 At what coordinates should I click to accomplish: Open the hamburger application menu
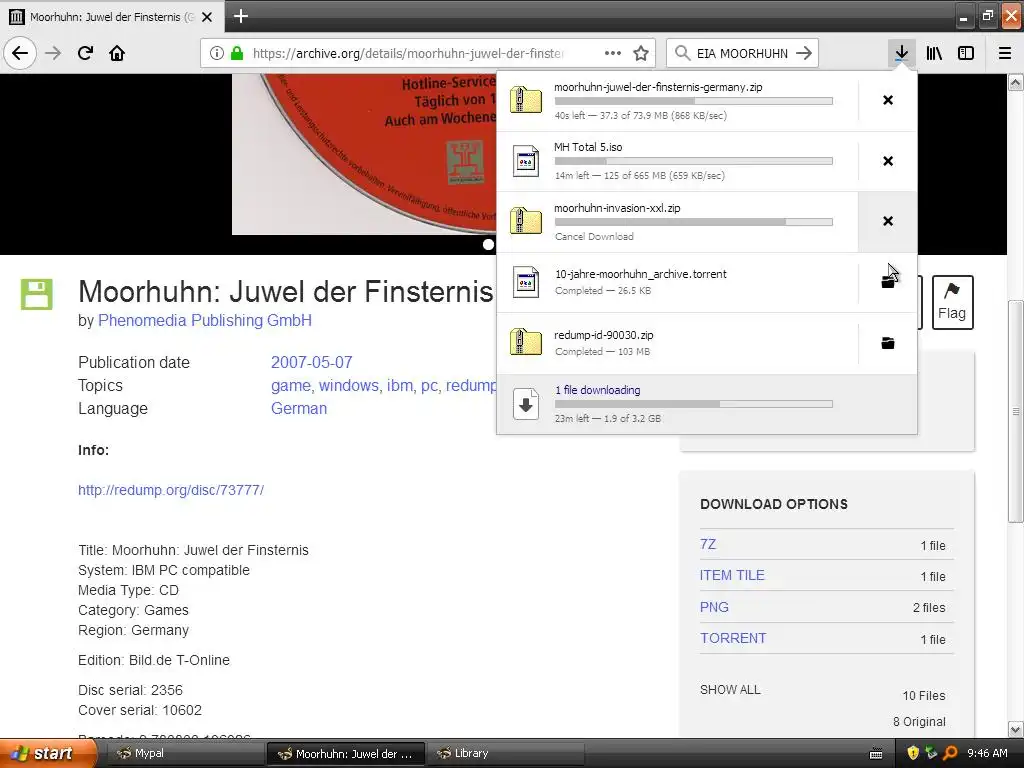coord(1005,53)
